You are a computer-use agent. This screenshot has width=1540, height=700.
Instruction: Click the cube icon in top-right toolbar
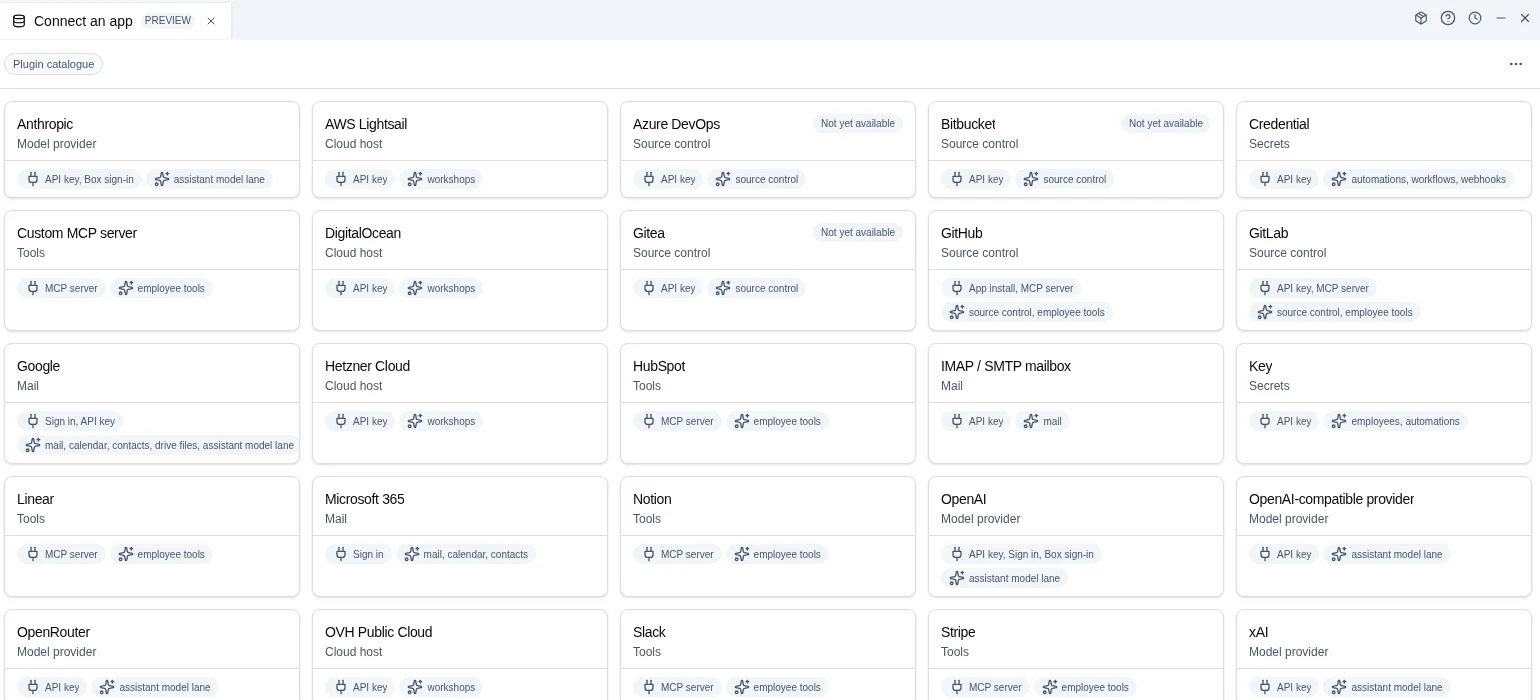click(x=1421, y=18)
